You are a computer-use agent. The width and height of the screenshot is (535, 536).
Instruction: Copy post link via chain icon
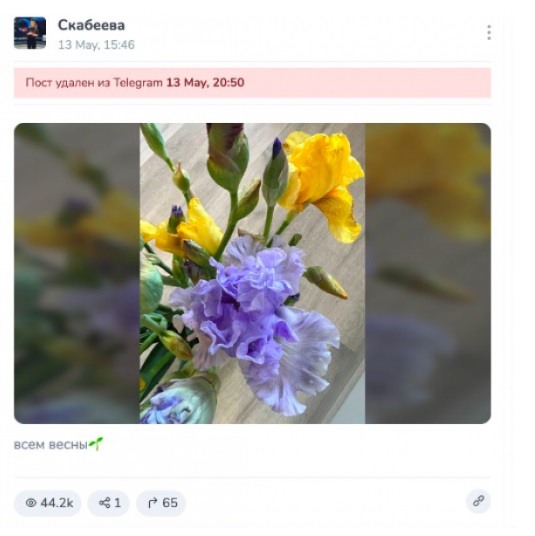click(478, 501)
